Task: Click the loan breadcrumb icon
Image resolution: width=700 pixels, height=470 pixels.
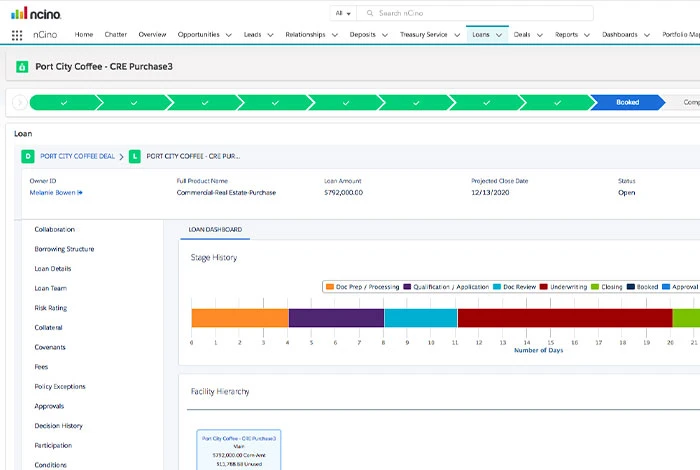Action: click(x=135, y=156)
